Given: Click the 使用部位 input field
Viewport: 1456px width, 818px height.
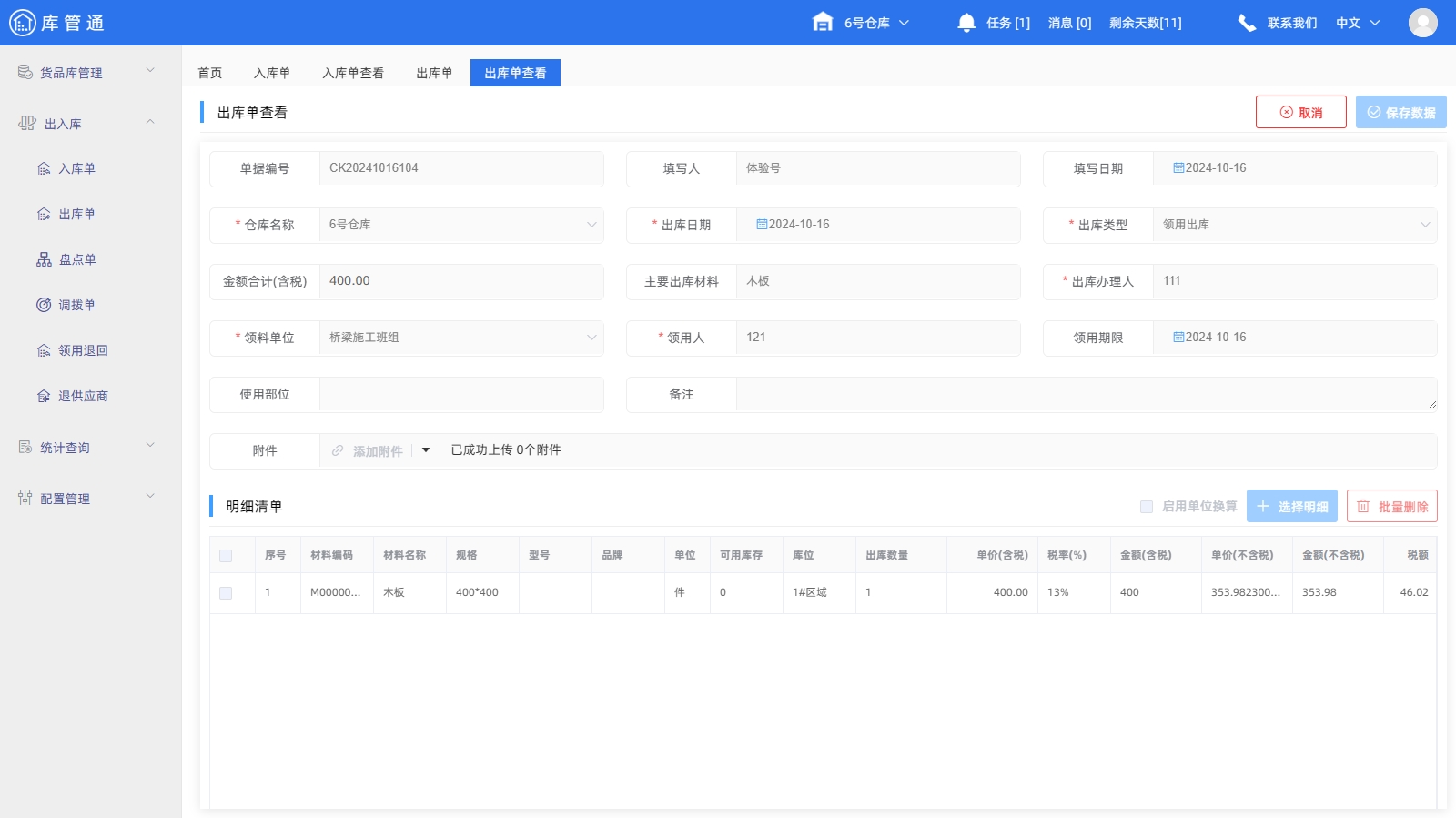Looking at the screenshot, I should [x=461, y=394].
